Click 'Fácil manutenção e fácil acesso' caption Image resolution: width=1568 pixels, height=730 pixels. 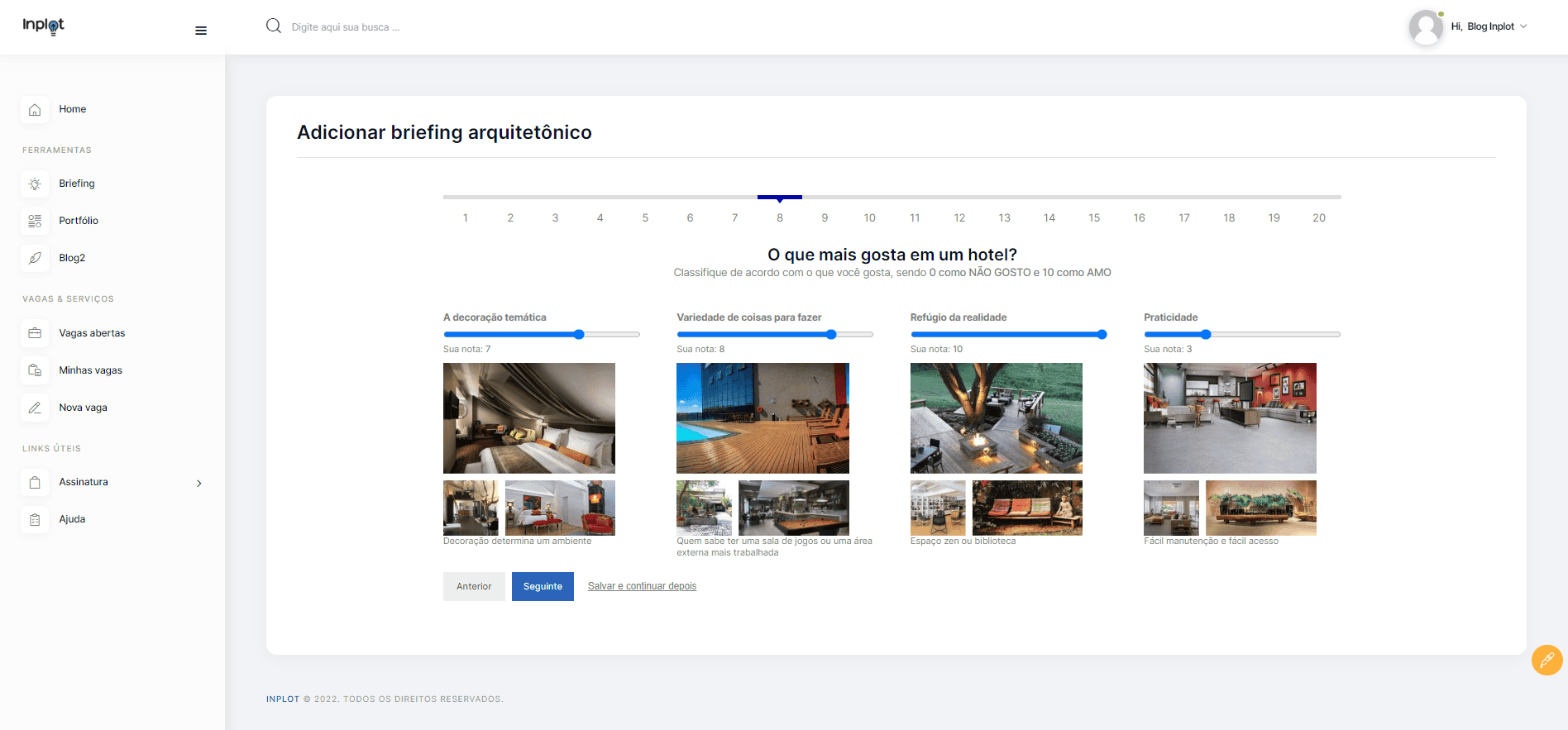tap(1211, 542)
